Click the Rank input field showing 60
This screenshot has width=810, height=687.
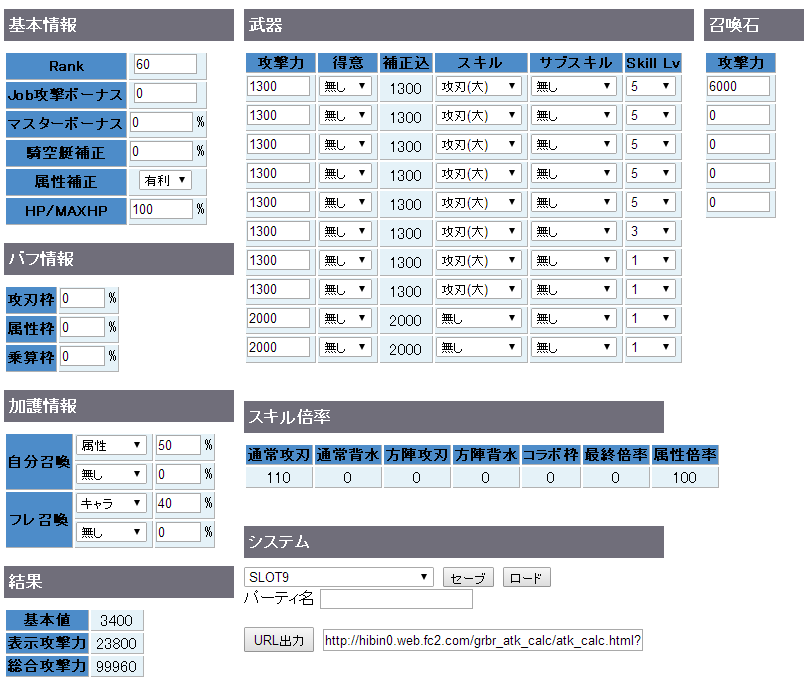165,64
